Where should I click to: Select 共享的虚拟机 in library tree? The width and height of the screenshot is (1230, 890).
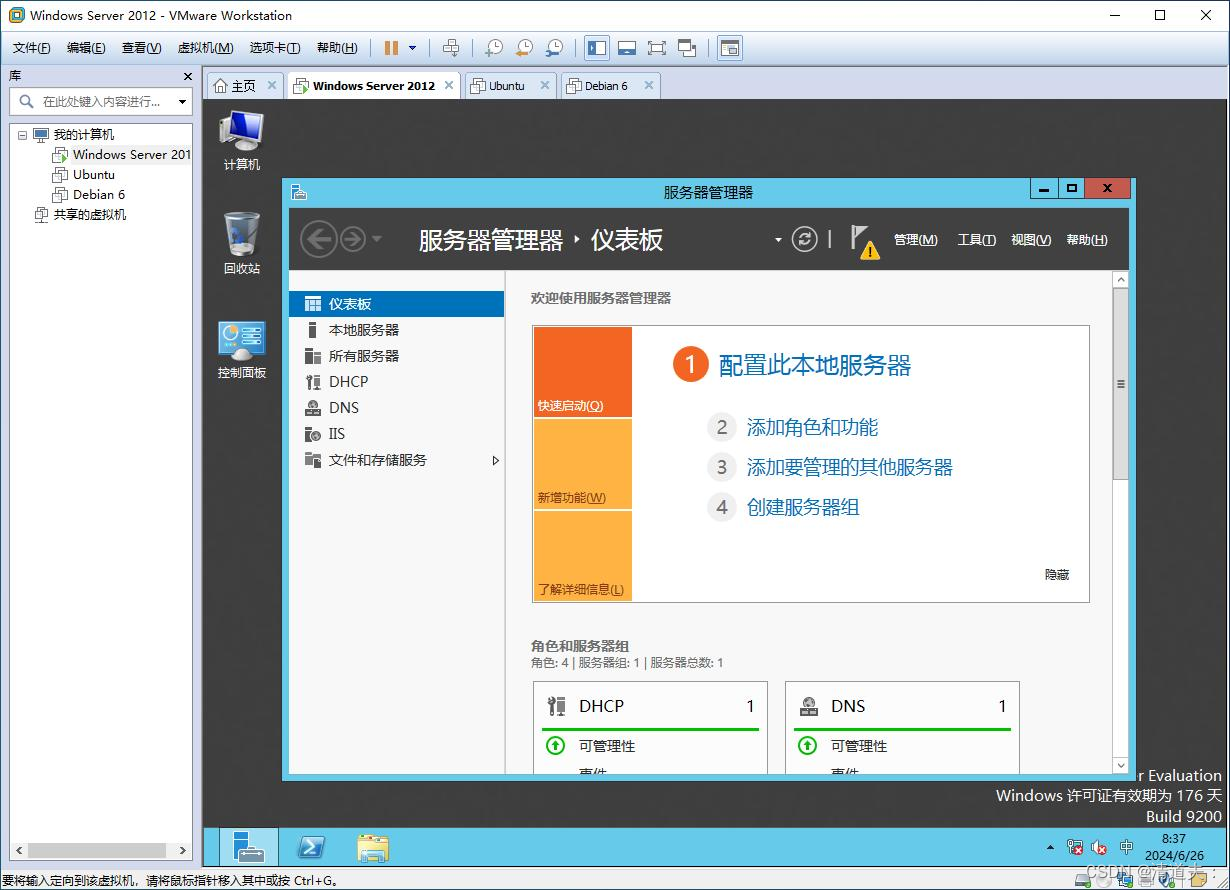90,215
